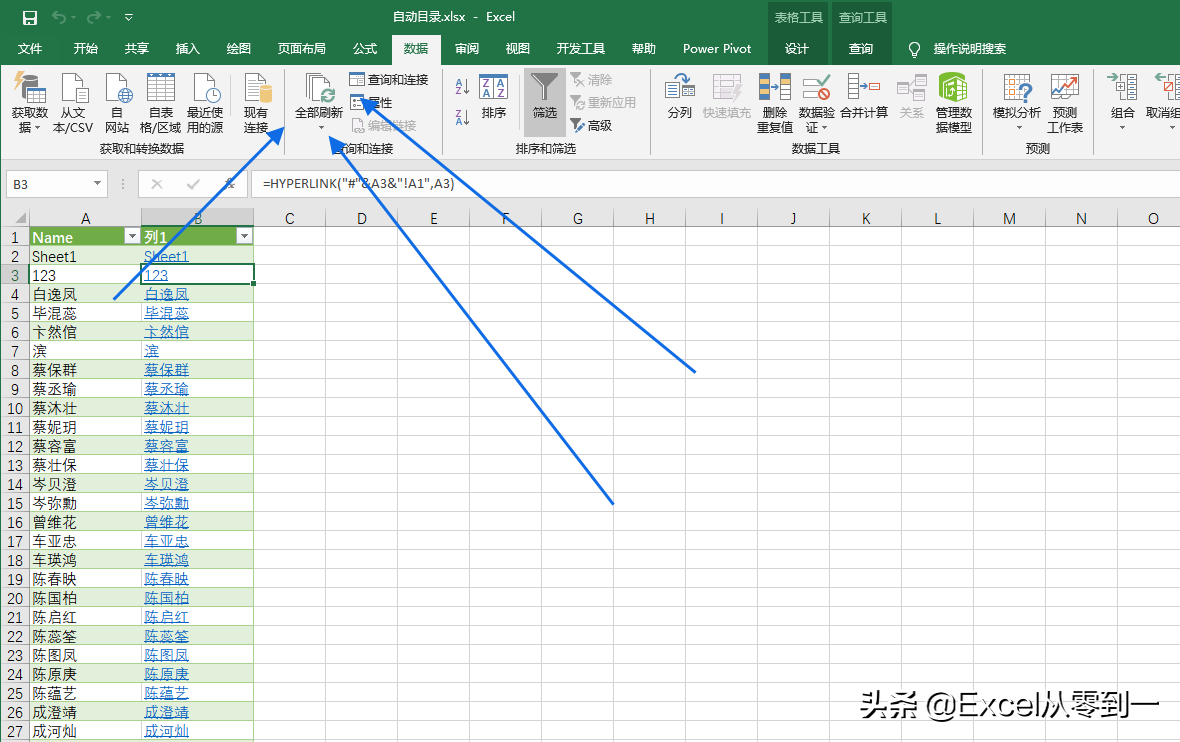Click 高级 (Advanced) filter button
The height and width of the screenshot is (742, 1180).
tap(591, 126)
